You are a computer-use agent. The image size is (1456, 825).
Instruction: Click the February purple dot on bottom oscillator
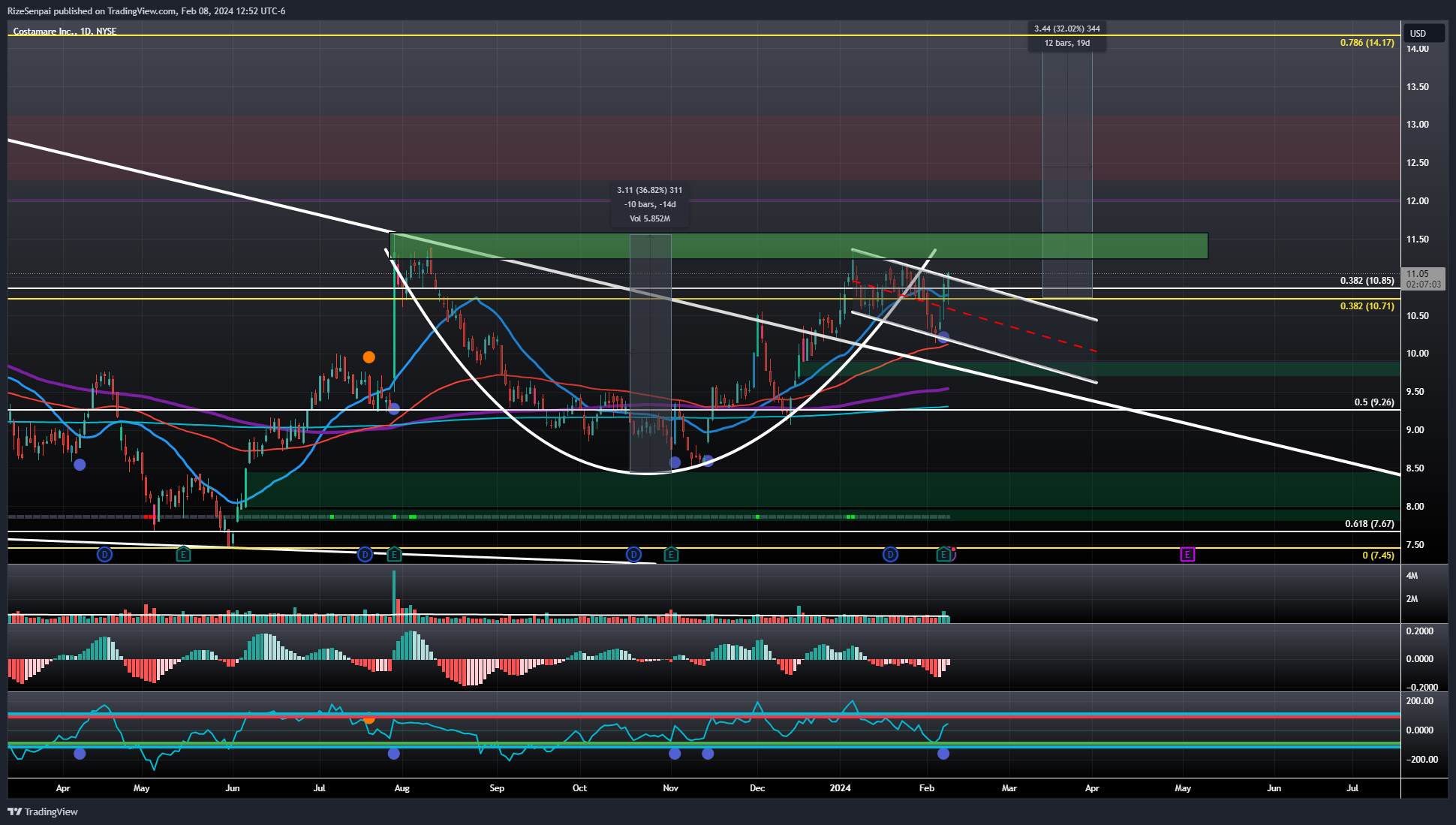(x=943, y=754)
